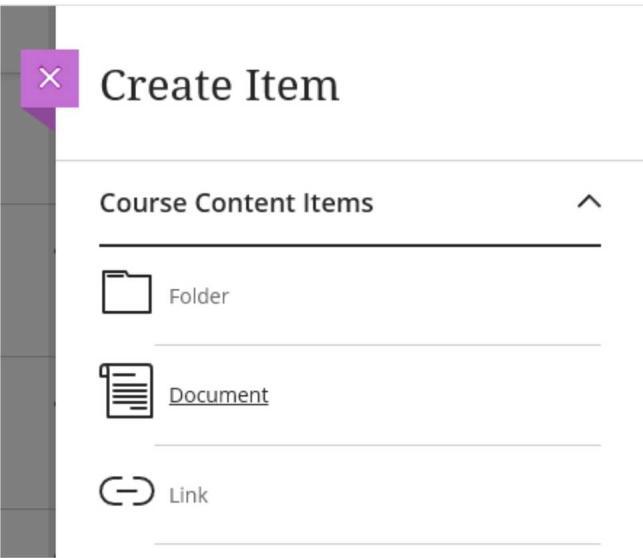Click empty space right of Link label
Screen dimensions: 643x558
(400, 495)
